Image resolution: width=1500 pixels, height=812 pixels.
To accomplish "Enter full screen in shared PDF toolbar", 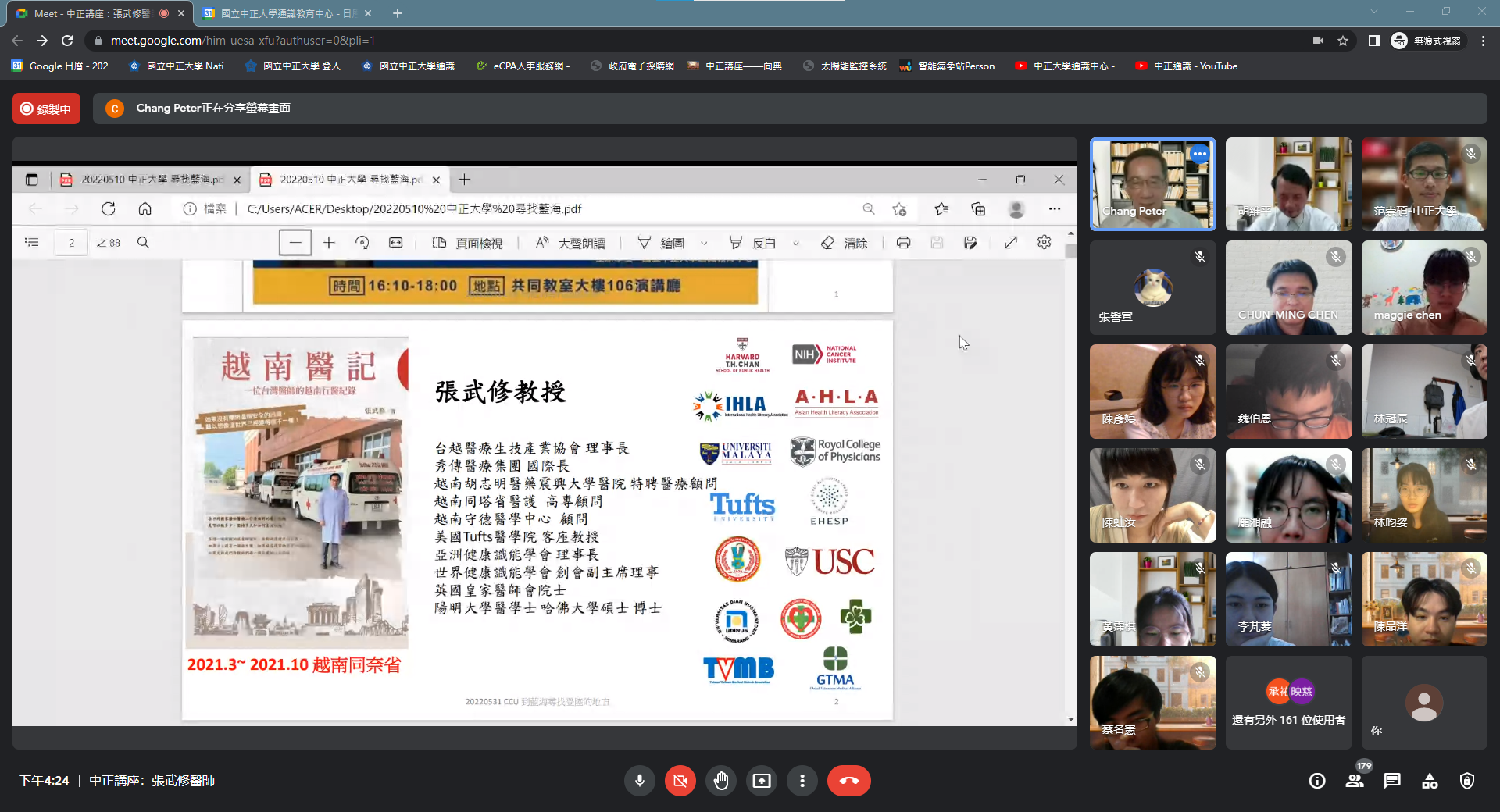I will point(1010,243).
